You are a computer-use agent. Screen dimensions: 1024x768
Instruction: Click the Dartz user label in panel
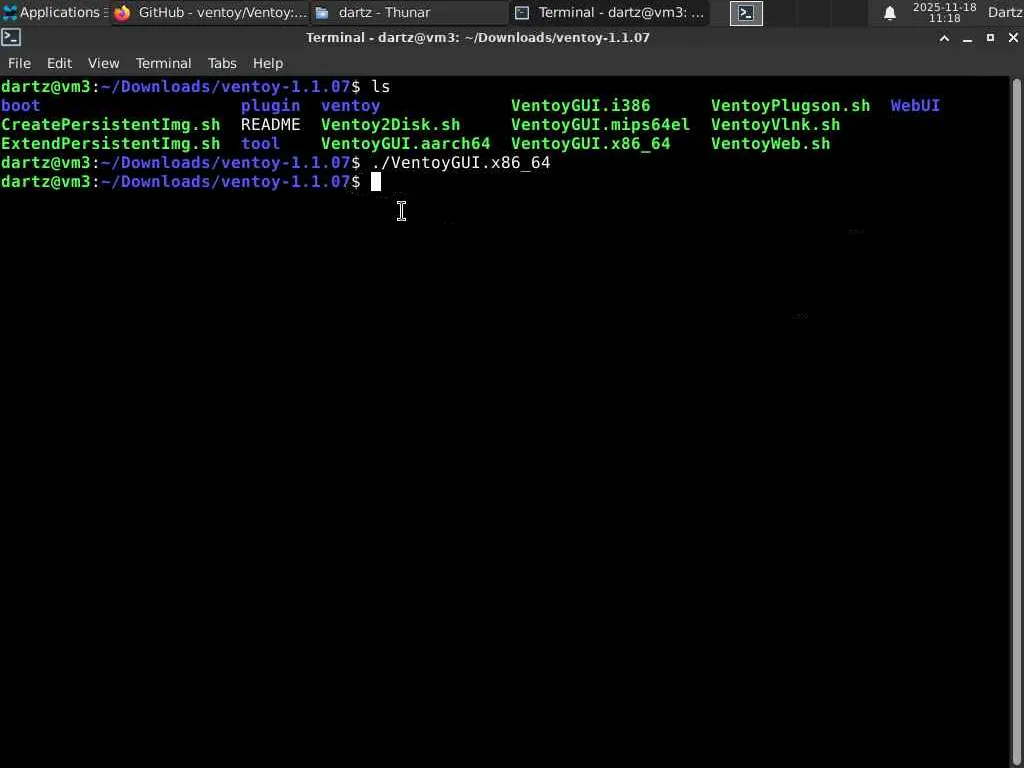click(1004, 12)
